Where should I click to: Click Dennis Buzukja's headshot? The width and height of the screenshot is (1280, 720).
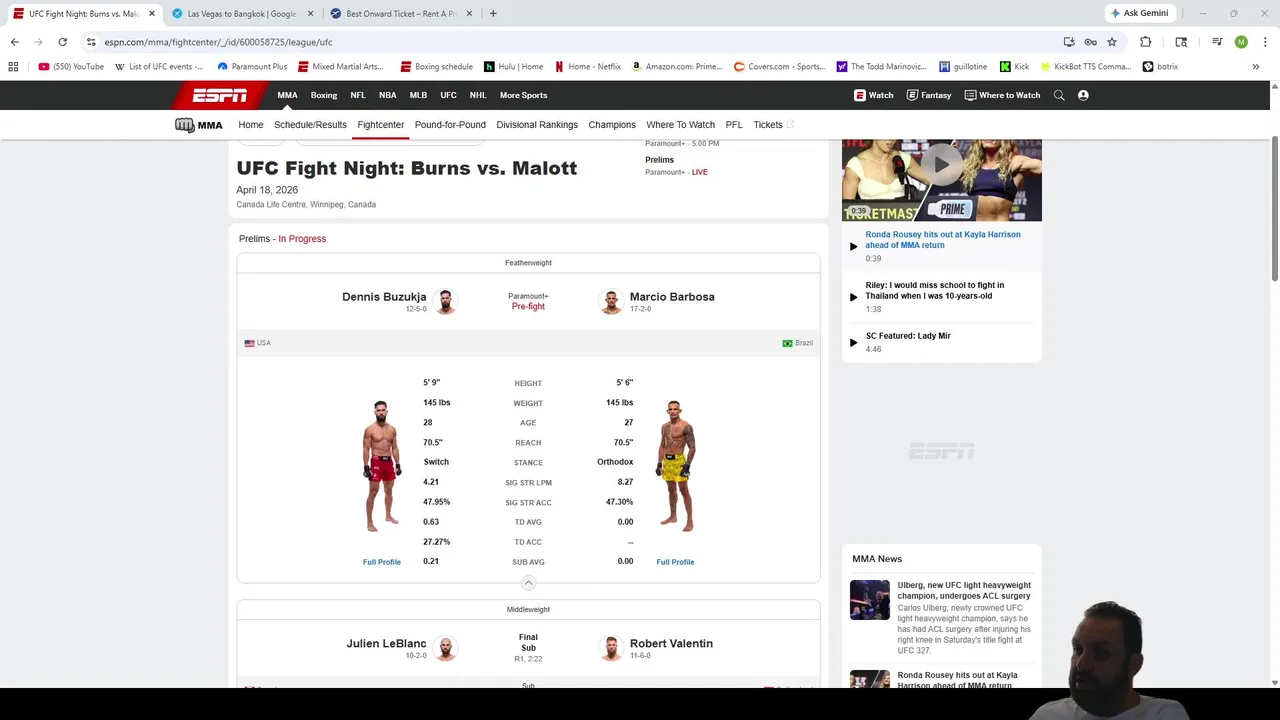(446, 301)
